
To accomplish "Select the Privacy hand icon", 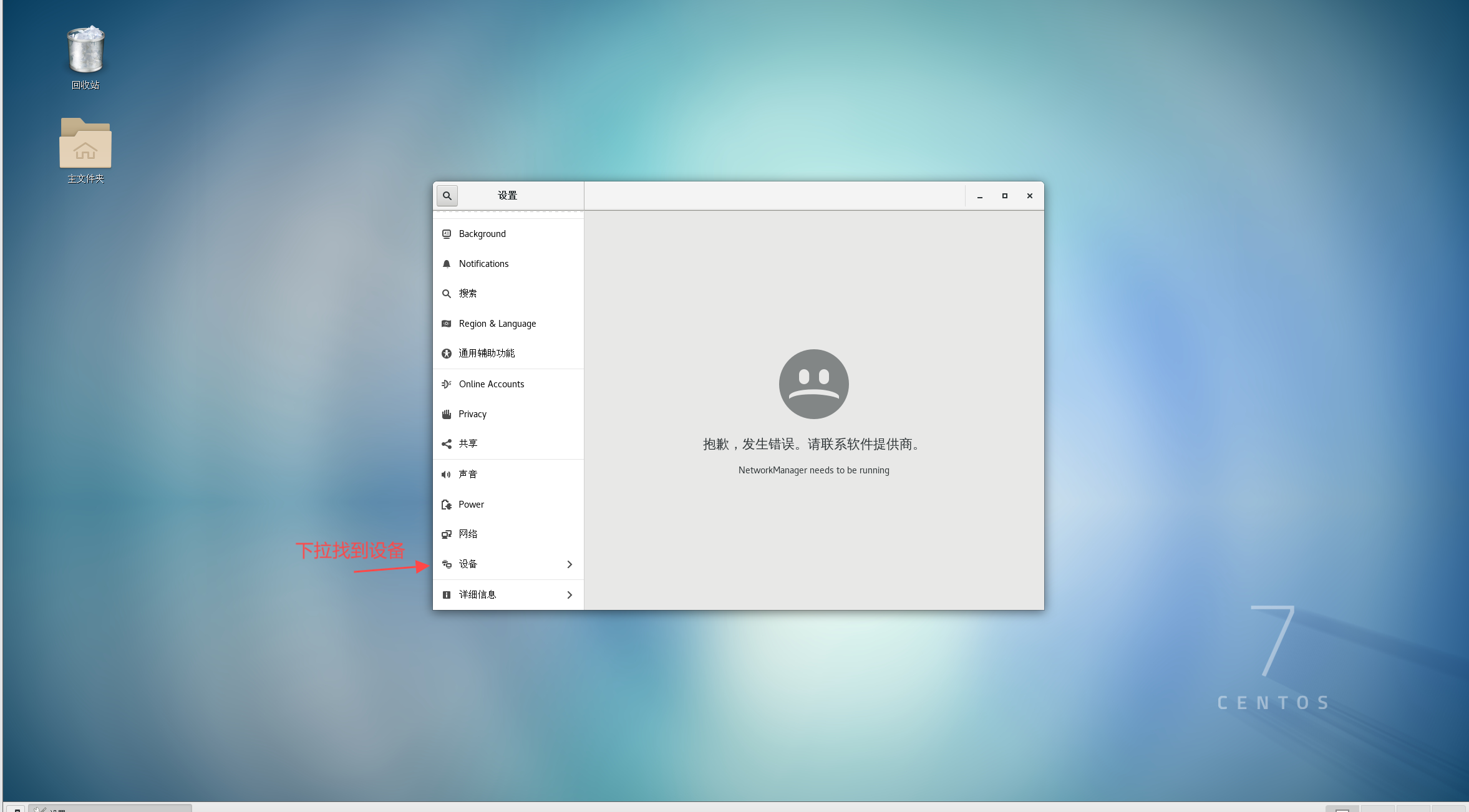I will 447,414.
